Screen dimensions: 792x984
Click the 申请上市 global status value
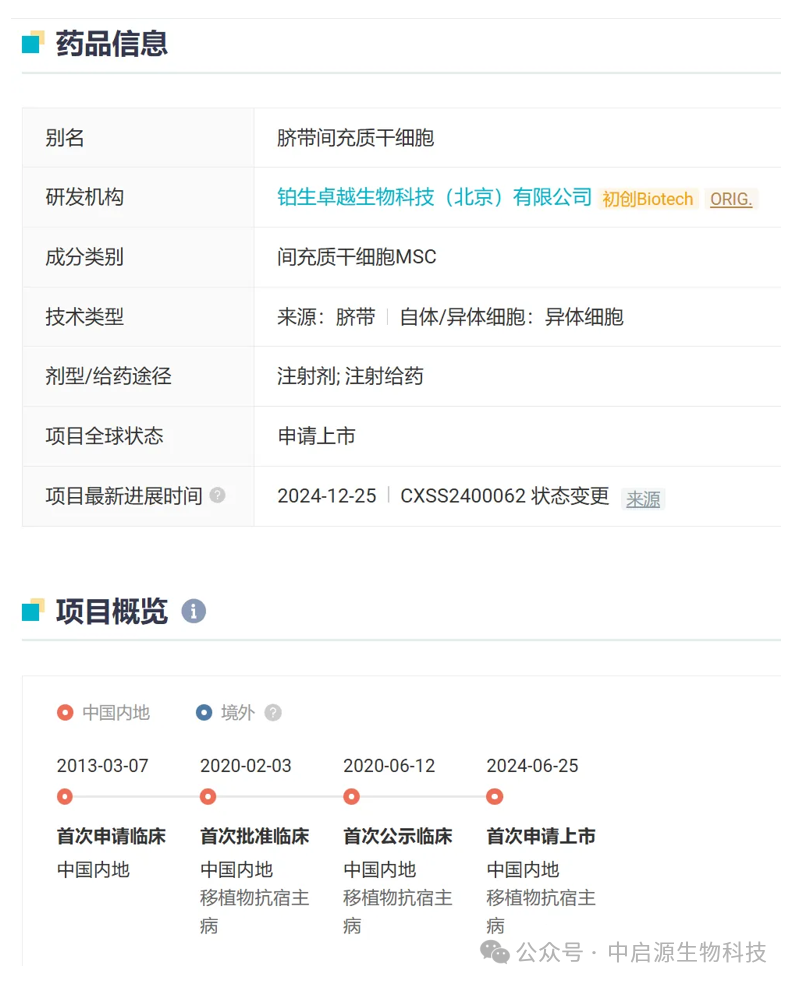point(316,436)
